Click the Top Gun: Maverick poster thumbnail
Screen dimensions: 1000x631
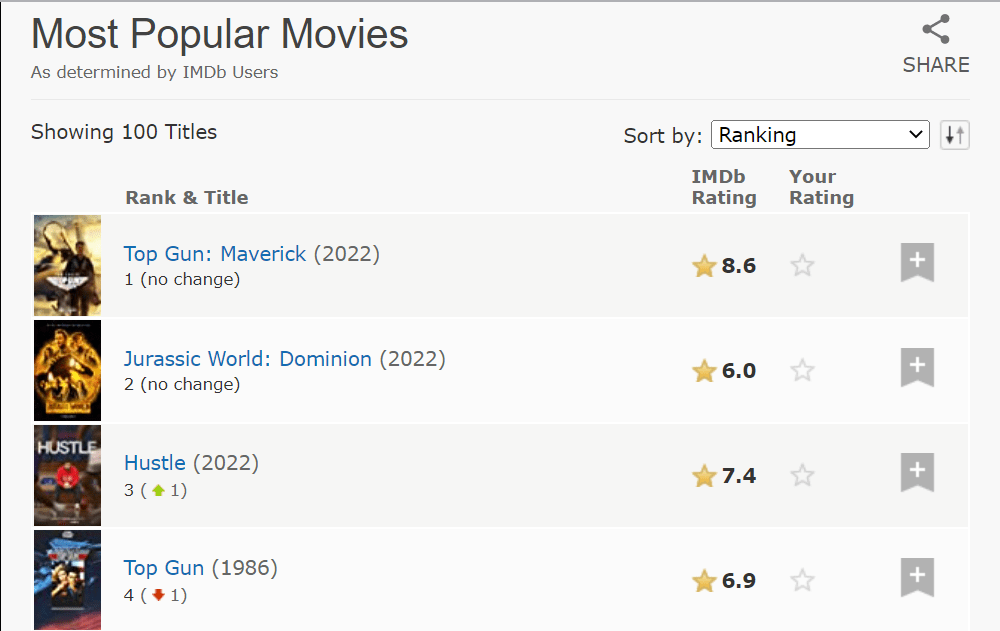tap(68, 266)
